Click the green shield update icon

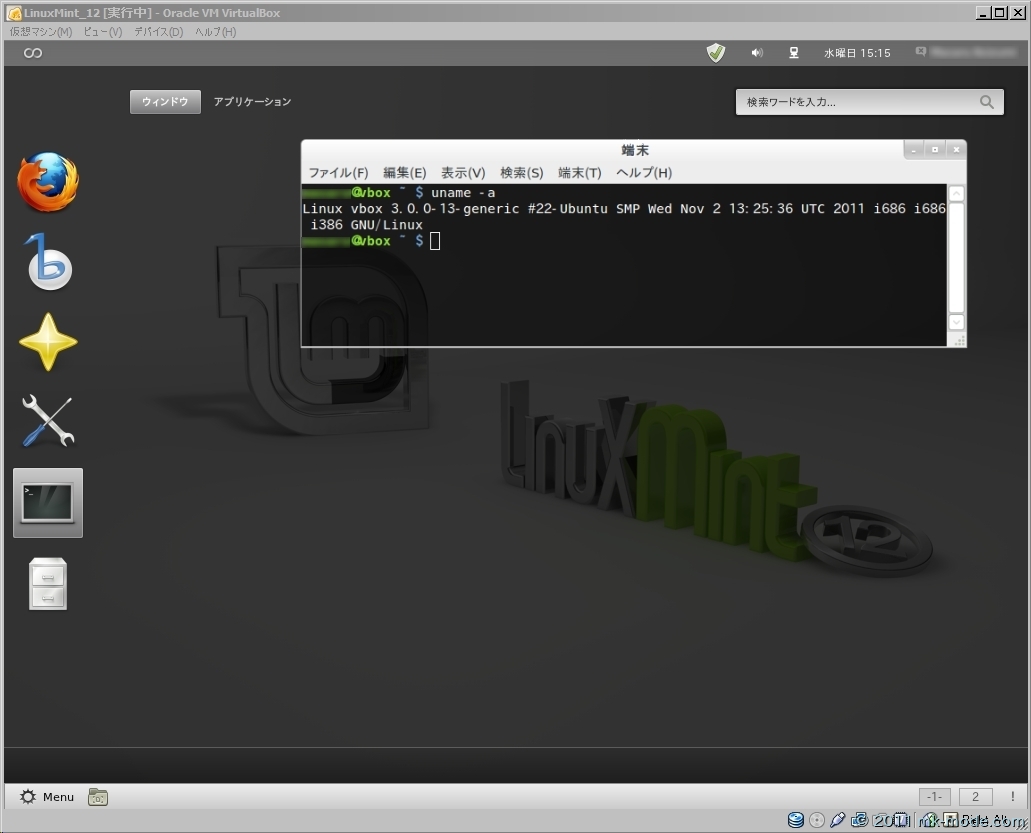click(716, 53)
